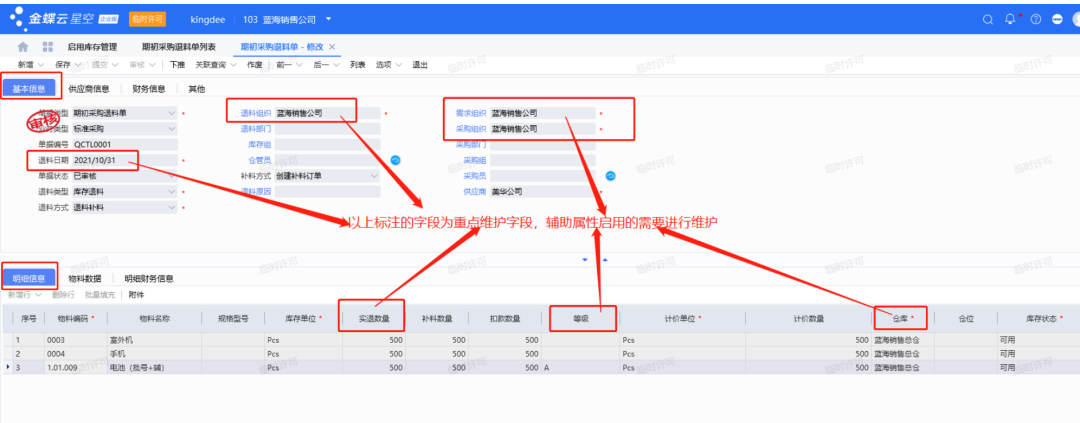This screenshot has height=423, width=1080.
Task: Select cell 电池 (批号+辅)
Action: click(154, 367)
